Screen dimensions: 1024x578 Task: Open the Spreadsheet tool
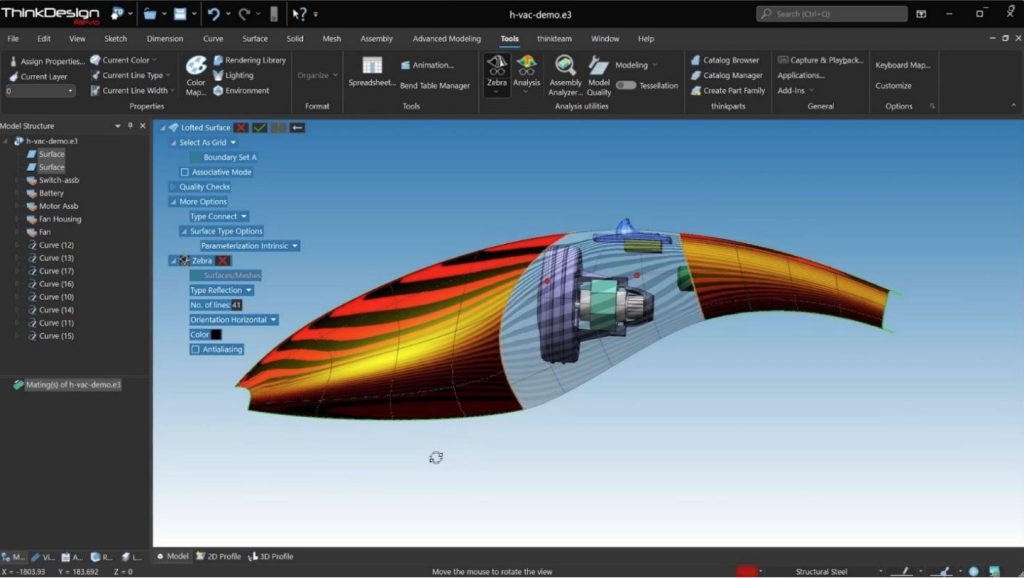[372, 71]
